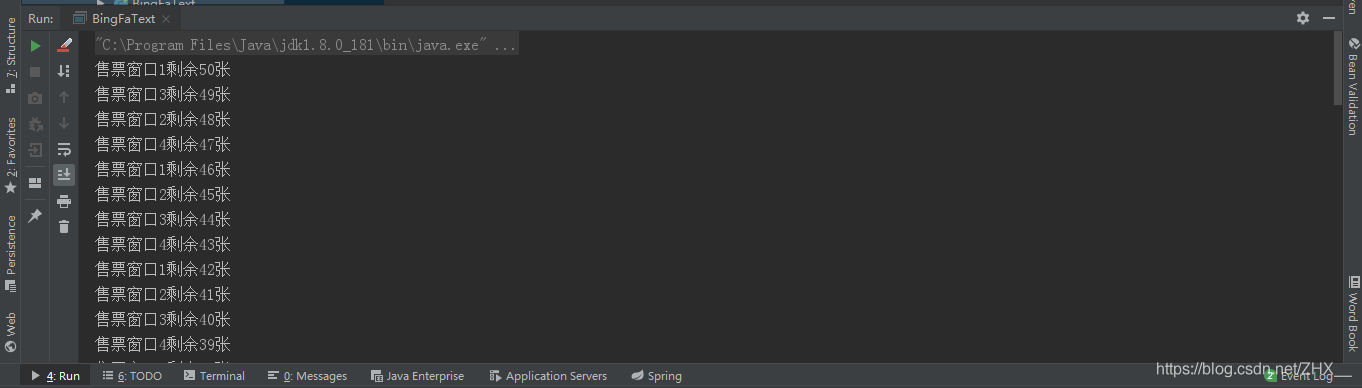Open the 0: Messages tool tab

(x=307, y=376)
